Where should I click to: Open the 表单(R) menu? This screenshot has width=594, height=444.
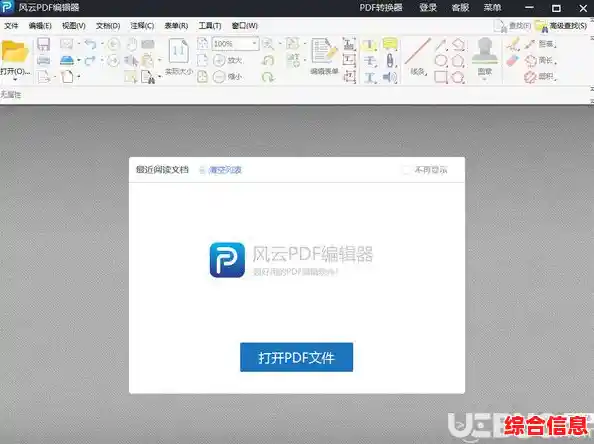tap(176, 26)
